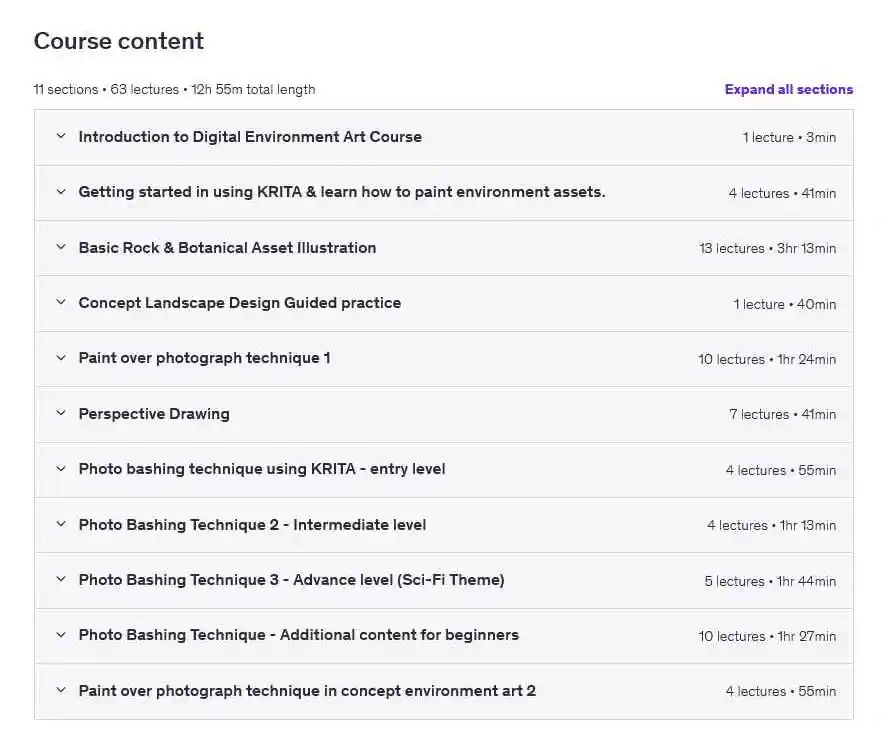This screenshot has height=738, width=884.
Task: Expand Photo Bashing Technique 2 Intermediate chevron
Action: pos(61,524)
